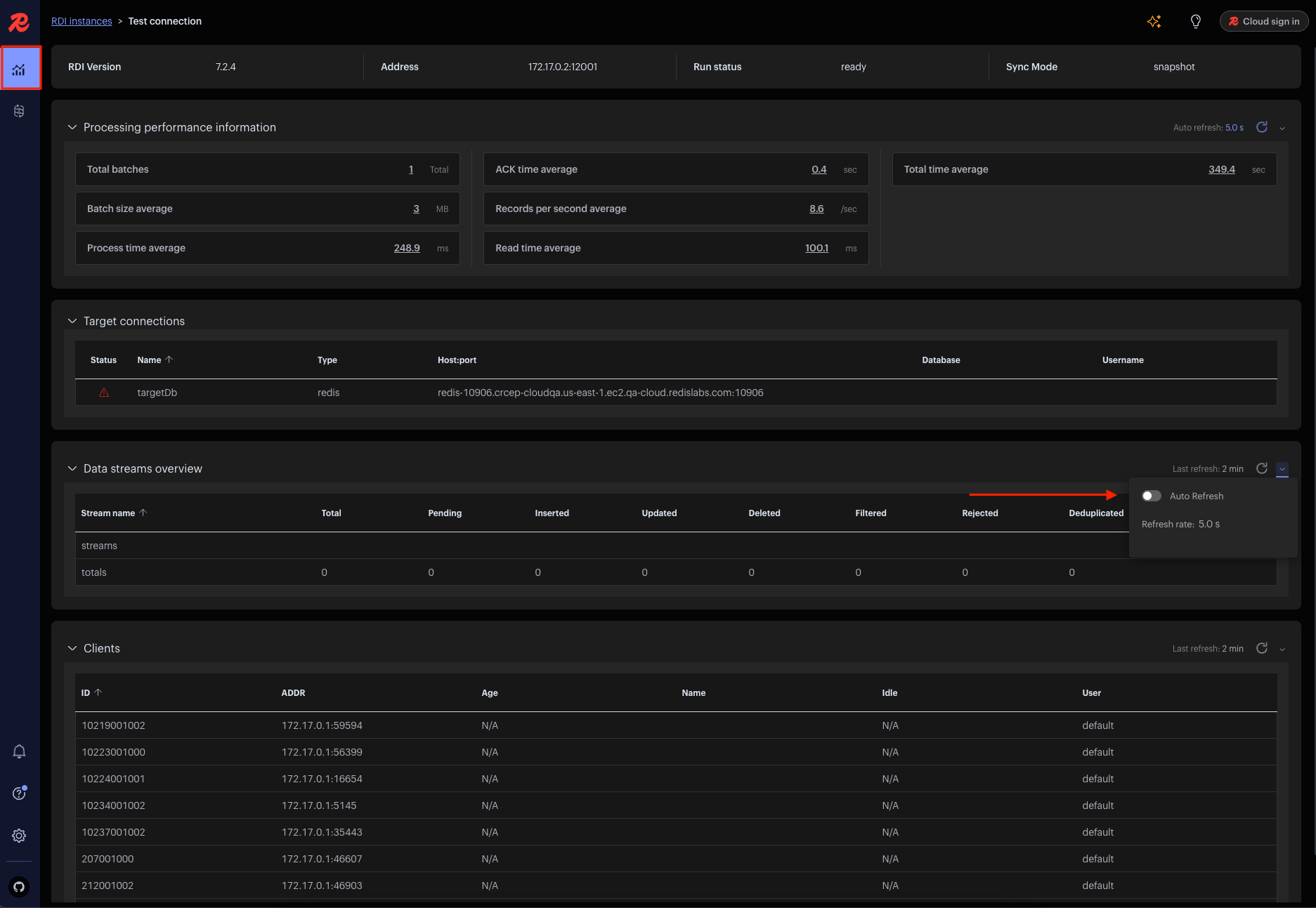
Task: Enable the Auto Refresh toggle
Action: (1151, 496)
